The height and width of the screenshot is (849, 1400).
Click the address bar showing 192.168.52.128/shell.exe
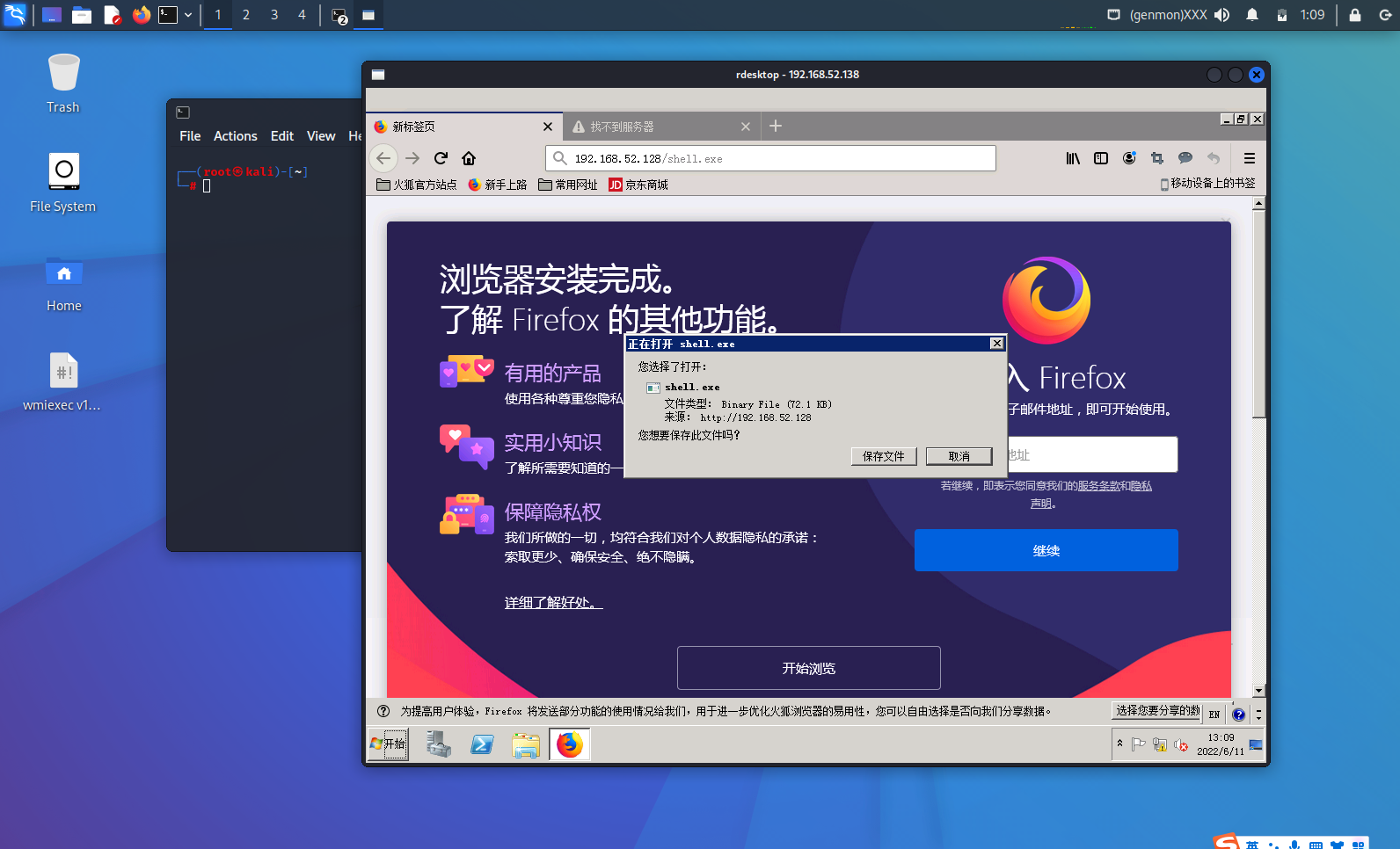[770, 158]
